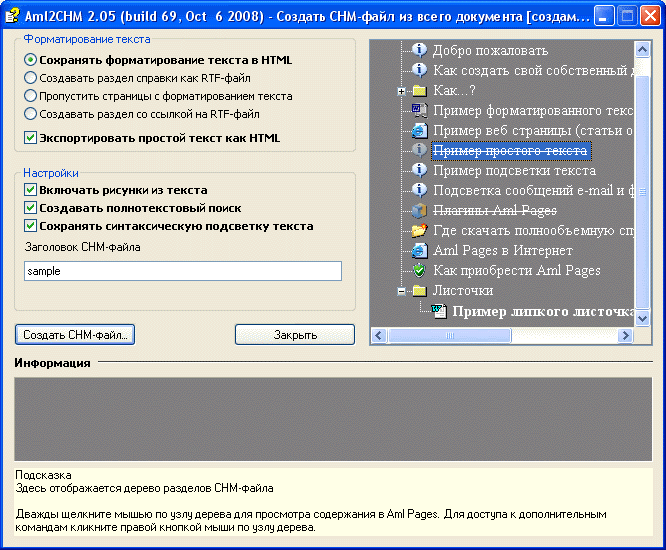The image size is (666, 550).
Task: Expand the Как...? tree node
Action: tap(401, 91)
